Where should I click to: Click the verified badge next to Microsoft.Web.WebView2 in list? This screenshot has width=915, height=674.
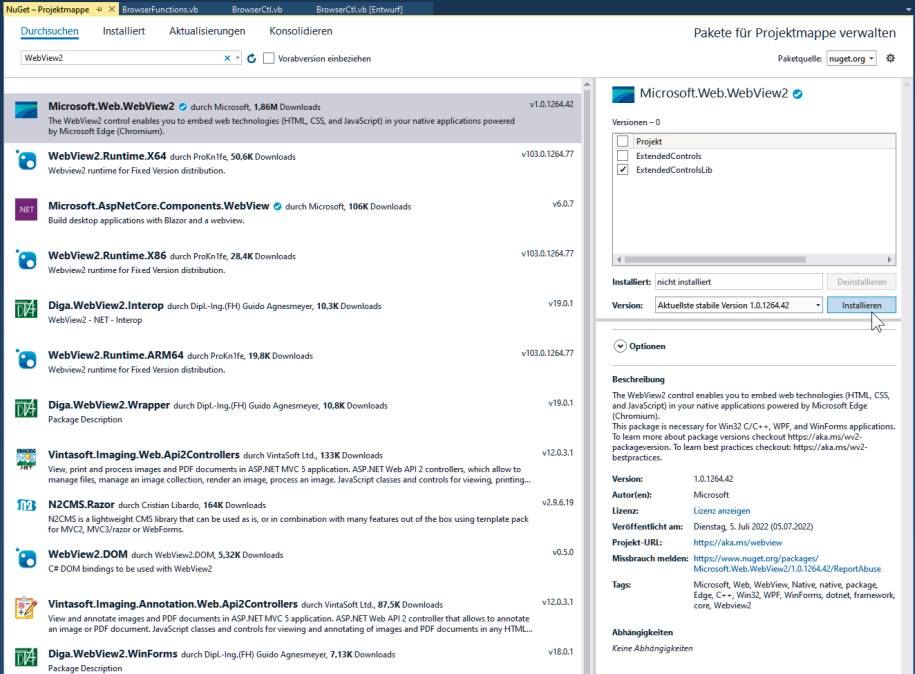coord(183,107)
